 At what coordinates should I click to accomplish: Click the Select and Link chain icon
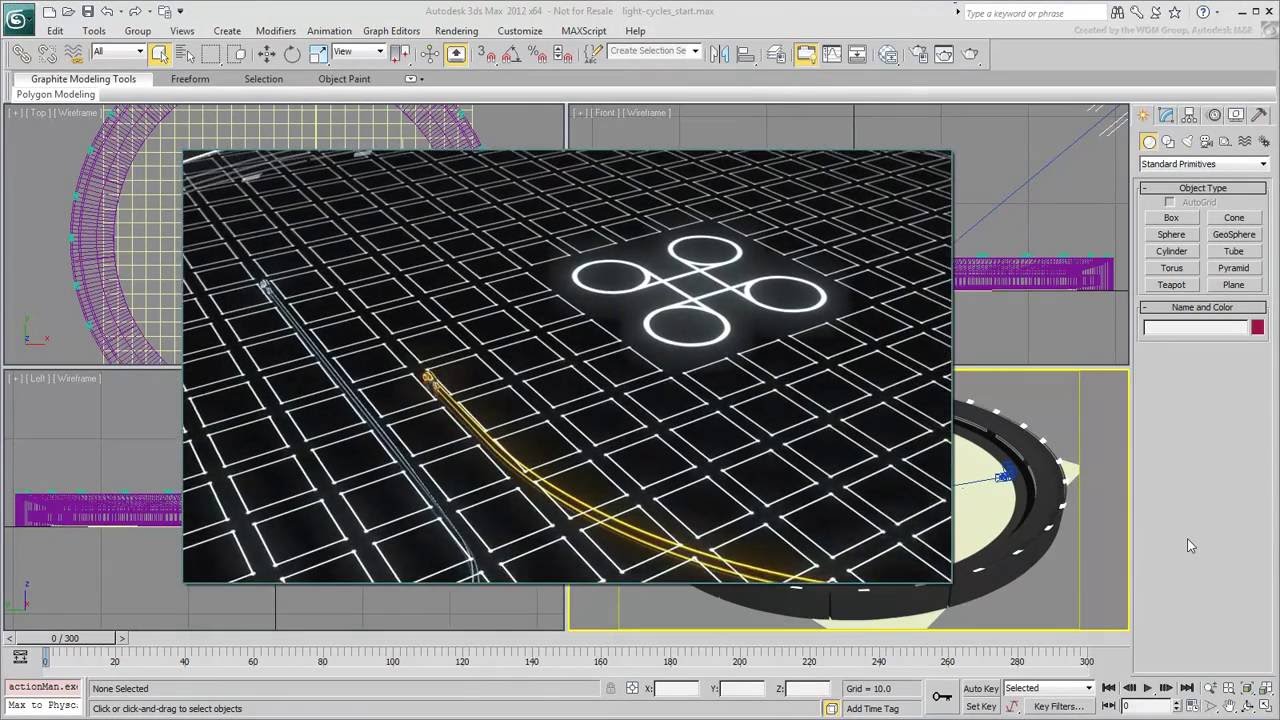[x=21, y=54]
